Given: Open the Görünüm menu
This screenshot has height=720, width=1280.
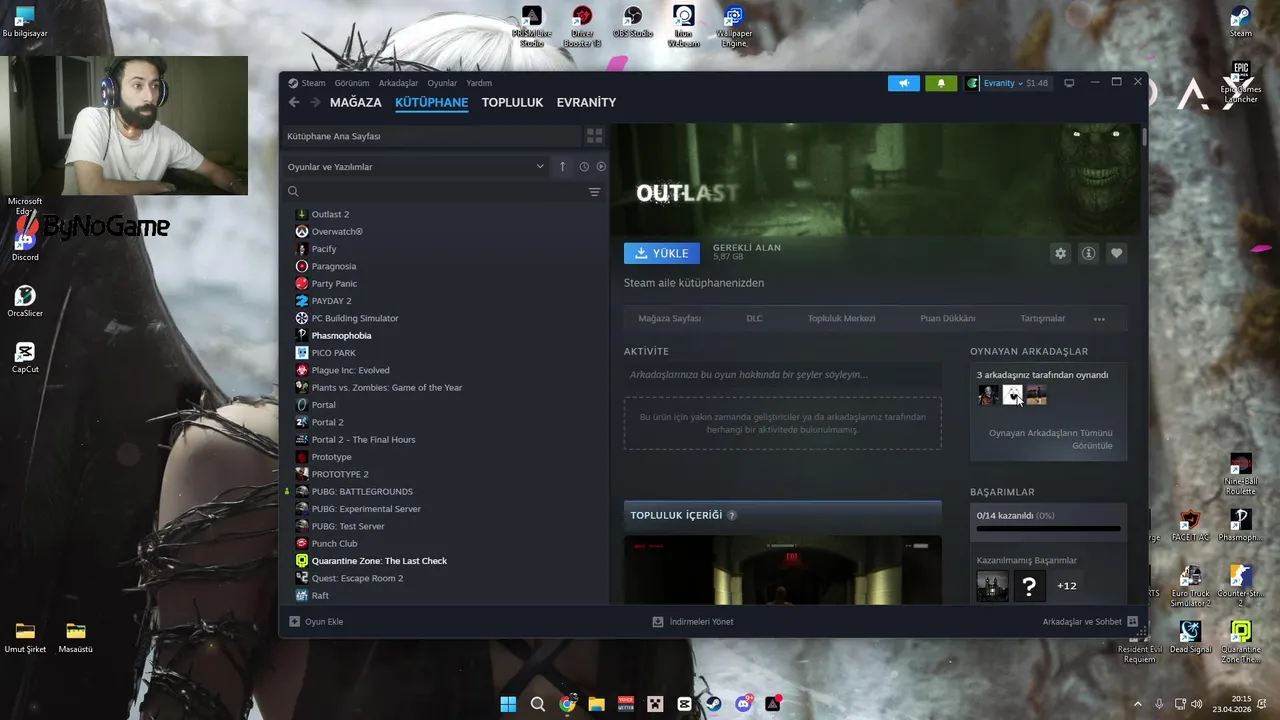Looking at the screenshot, I should (352, 83).
